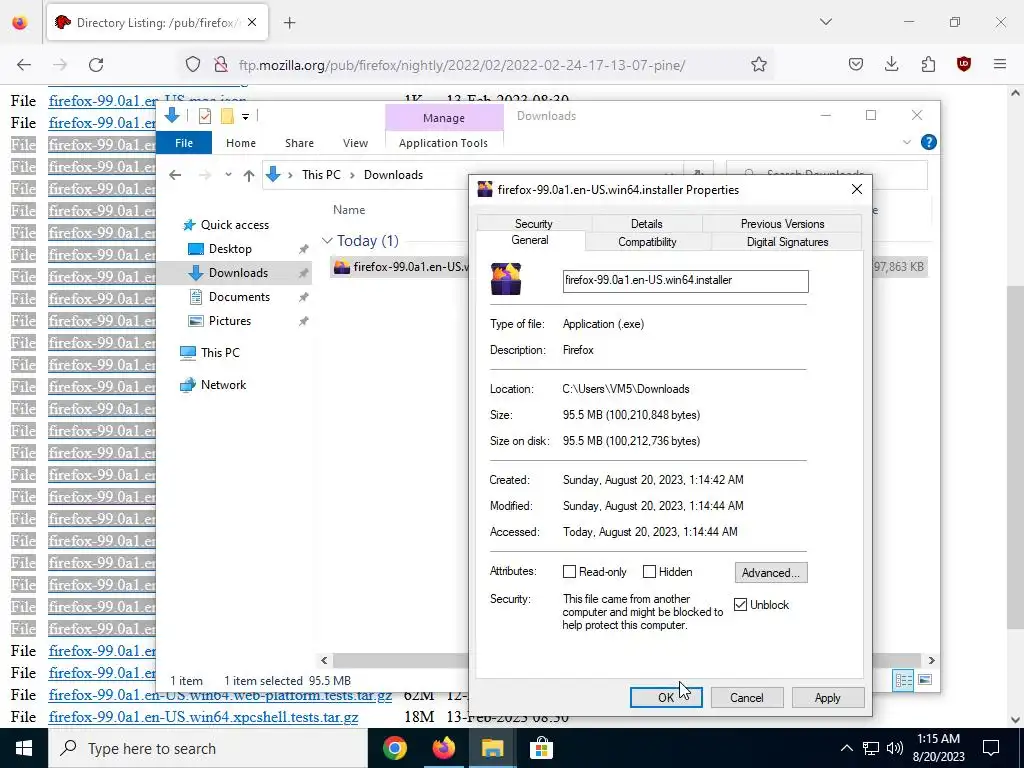Open Microsoft Store from taskbar
This screenshot has height=768, width=1024.
pos(541,748)
